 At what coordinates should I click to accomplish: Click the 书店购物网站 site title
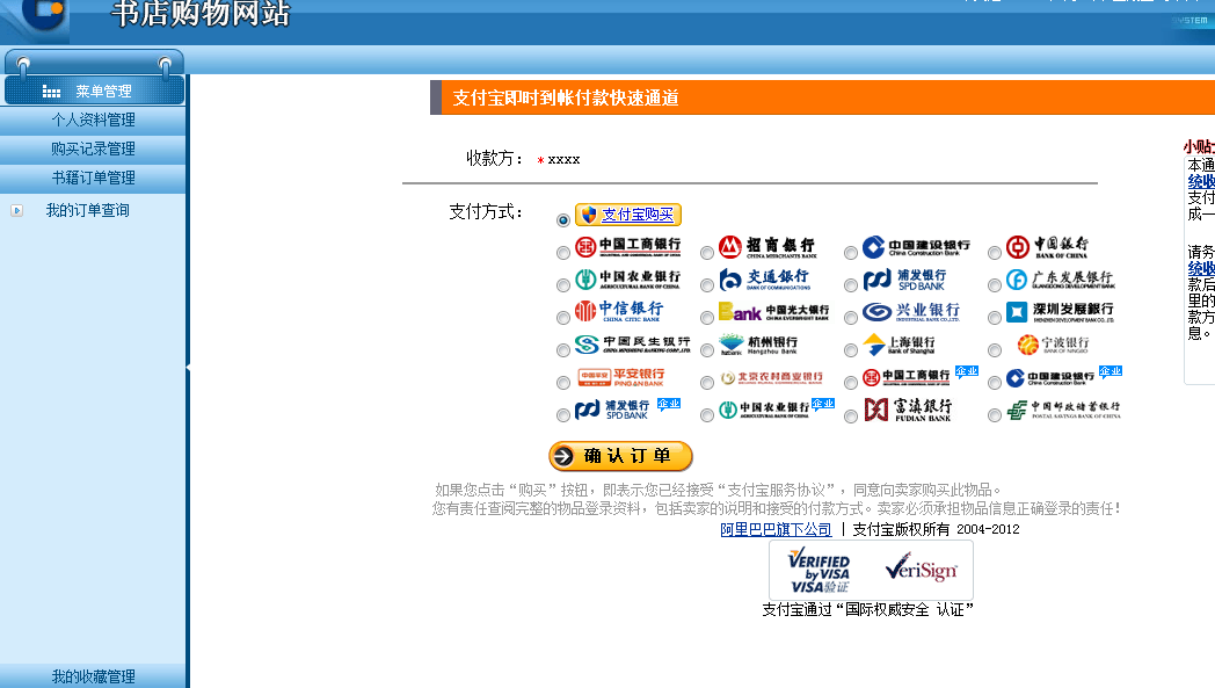coord(200,13)
